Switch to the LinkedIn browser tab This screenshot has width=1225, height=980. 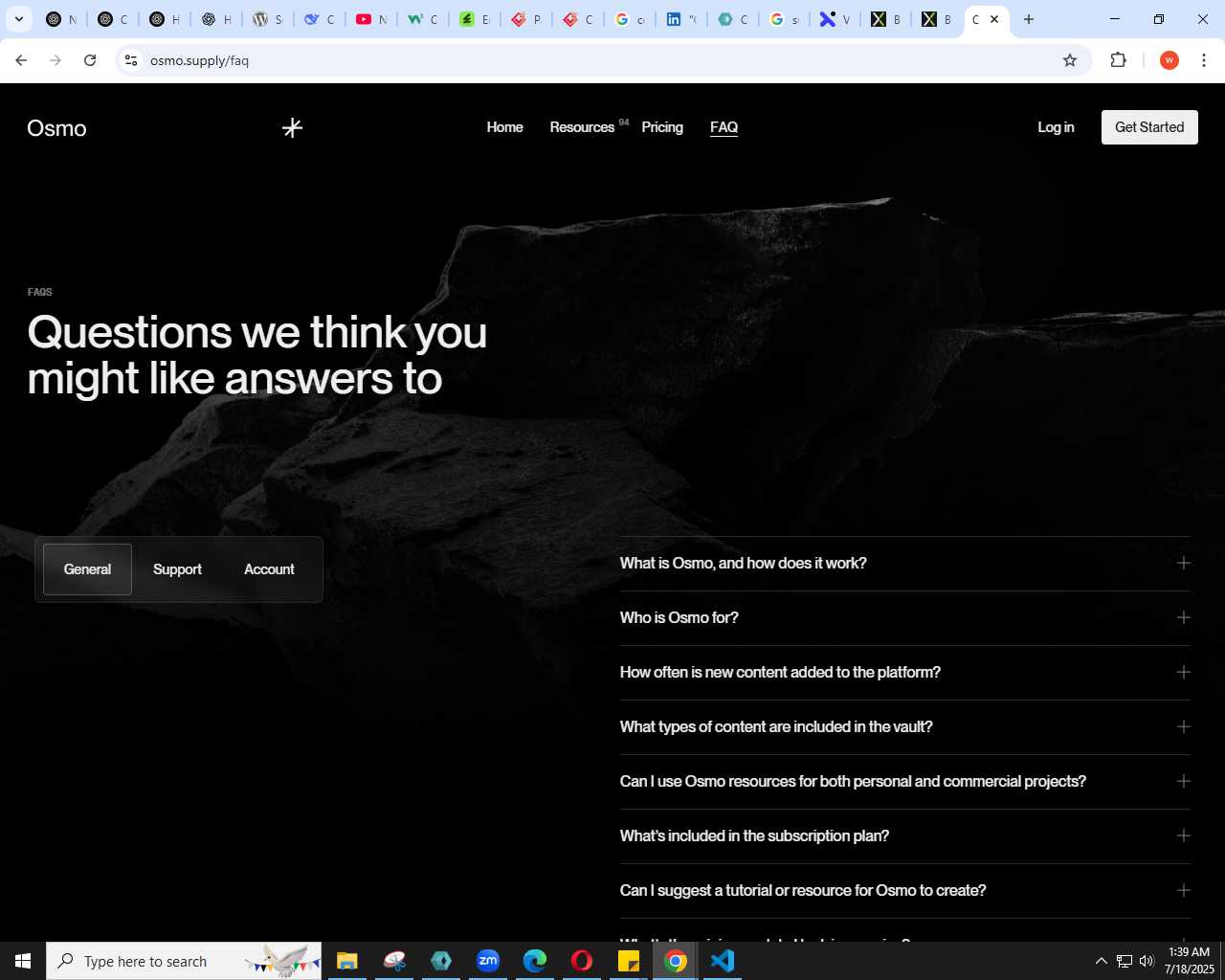point(681,19)
